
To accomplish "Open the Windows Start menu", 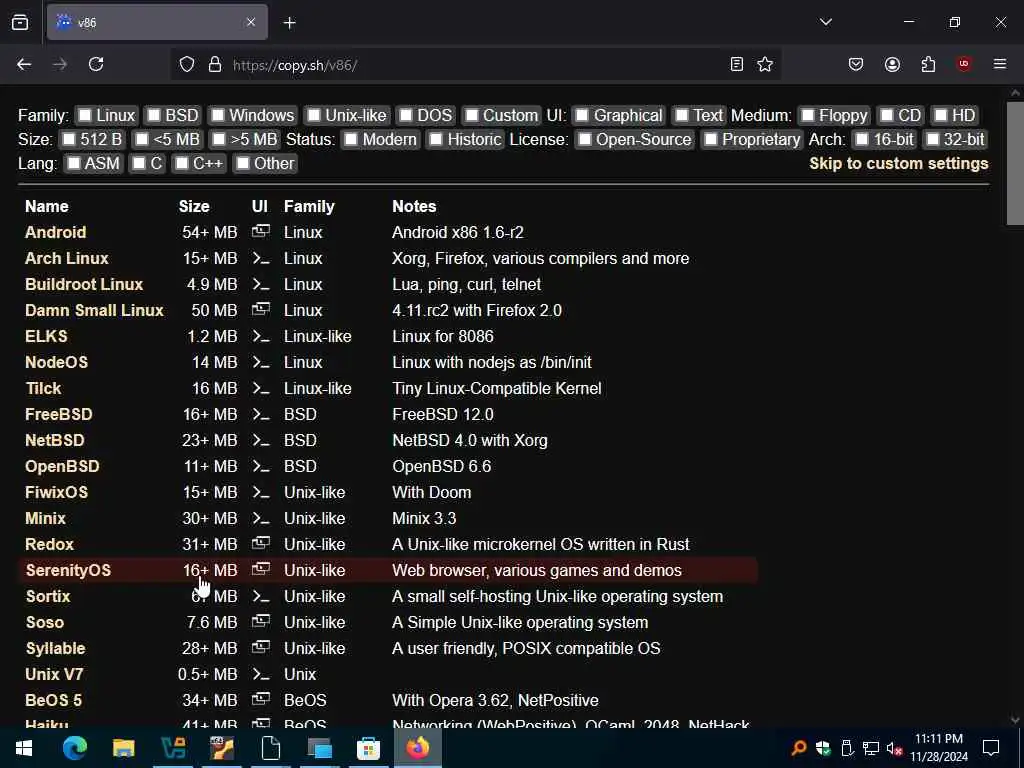I will [x=24, y=748].
